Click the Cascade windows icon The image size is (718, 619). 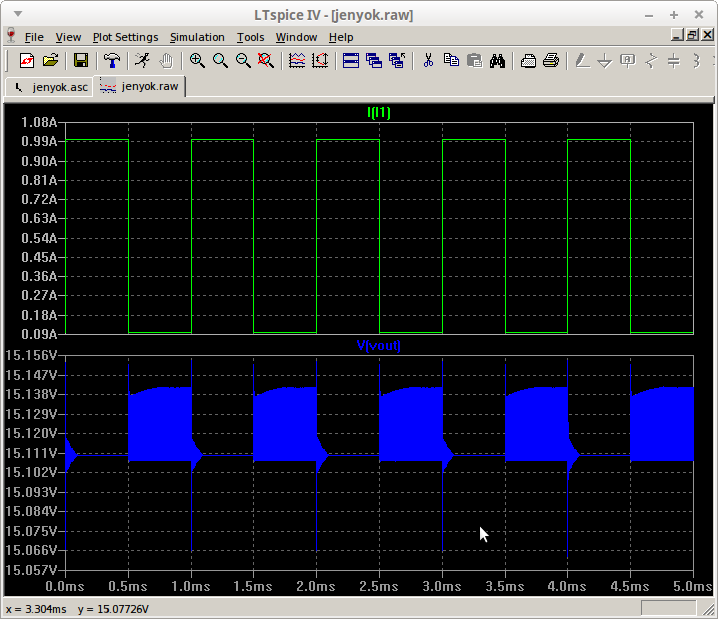point(374,60)
